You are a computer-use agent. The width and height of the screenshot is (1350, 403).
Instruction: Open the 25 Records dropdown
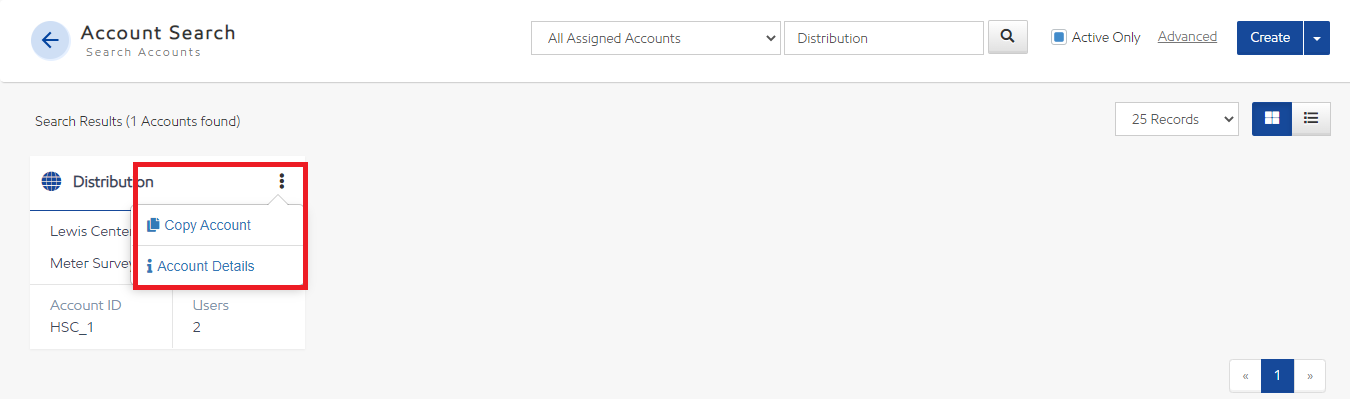tap(1177, 119)
